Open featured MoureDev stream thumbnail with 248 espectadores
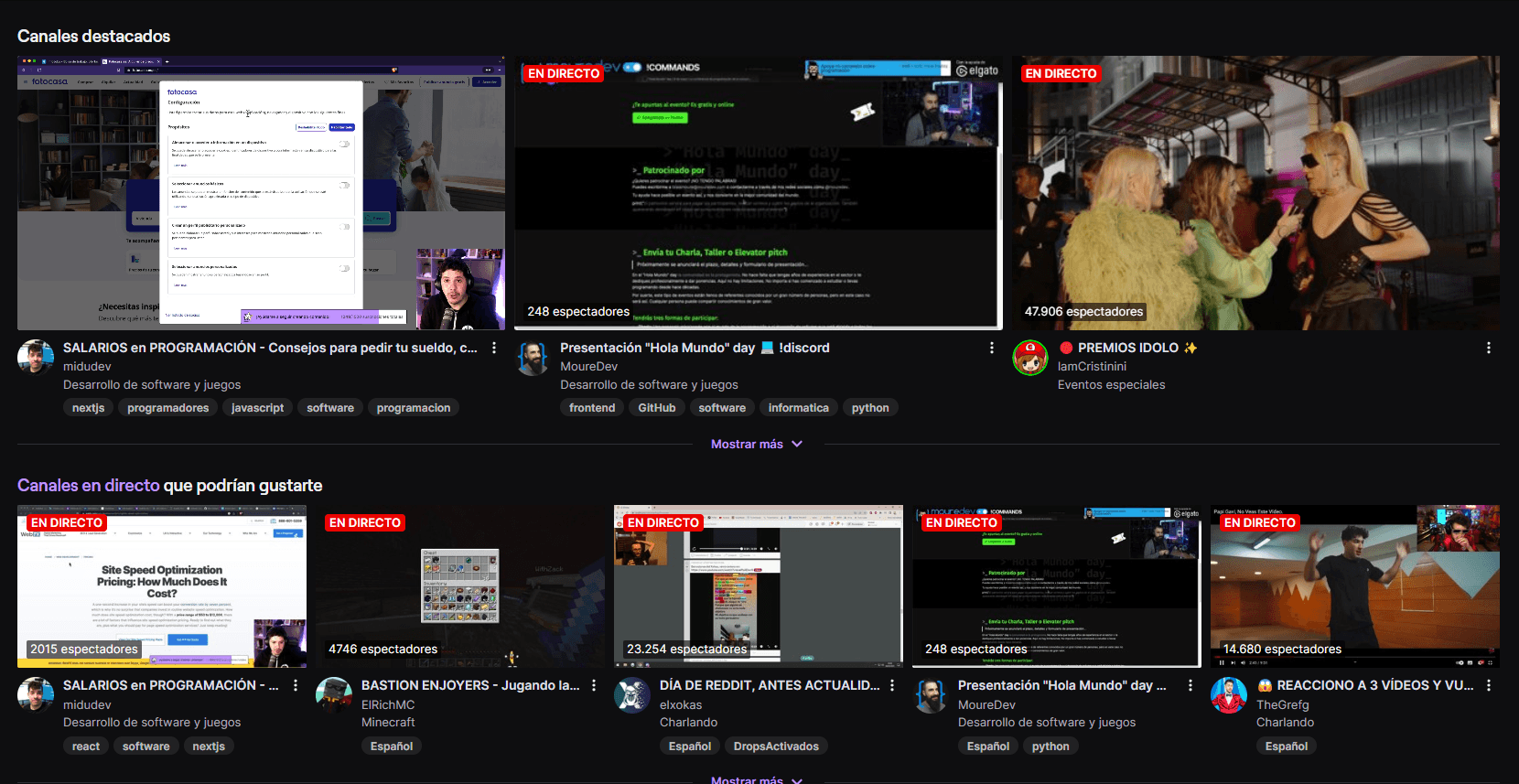1519x784 pixels. pyautogui.click(x=759, y=193)
